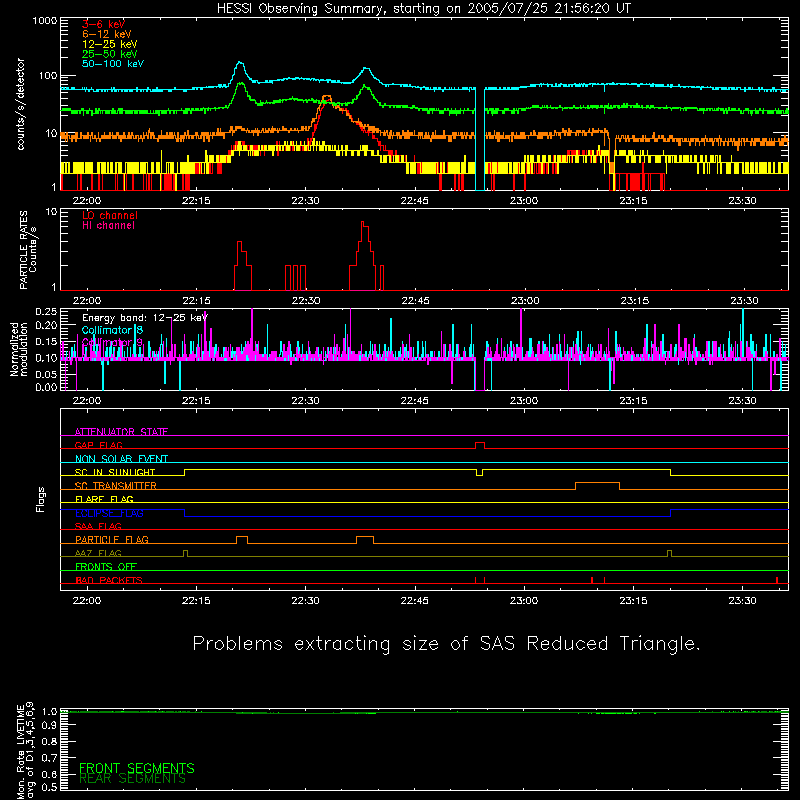
Task: Click the first particle rate peak near 22:21
Action: (240, 244)
